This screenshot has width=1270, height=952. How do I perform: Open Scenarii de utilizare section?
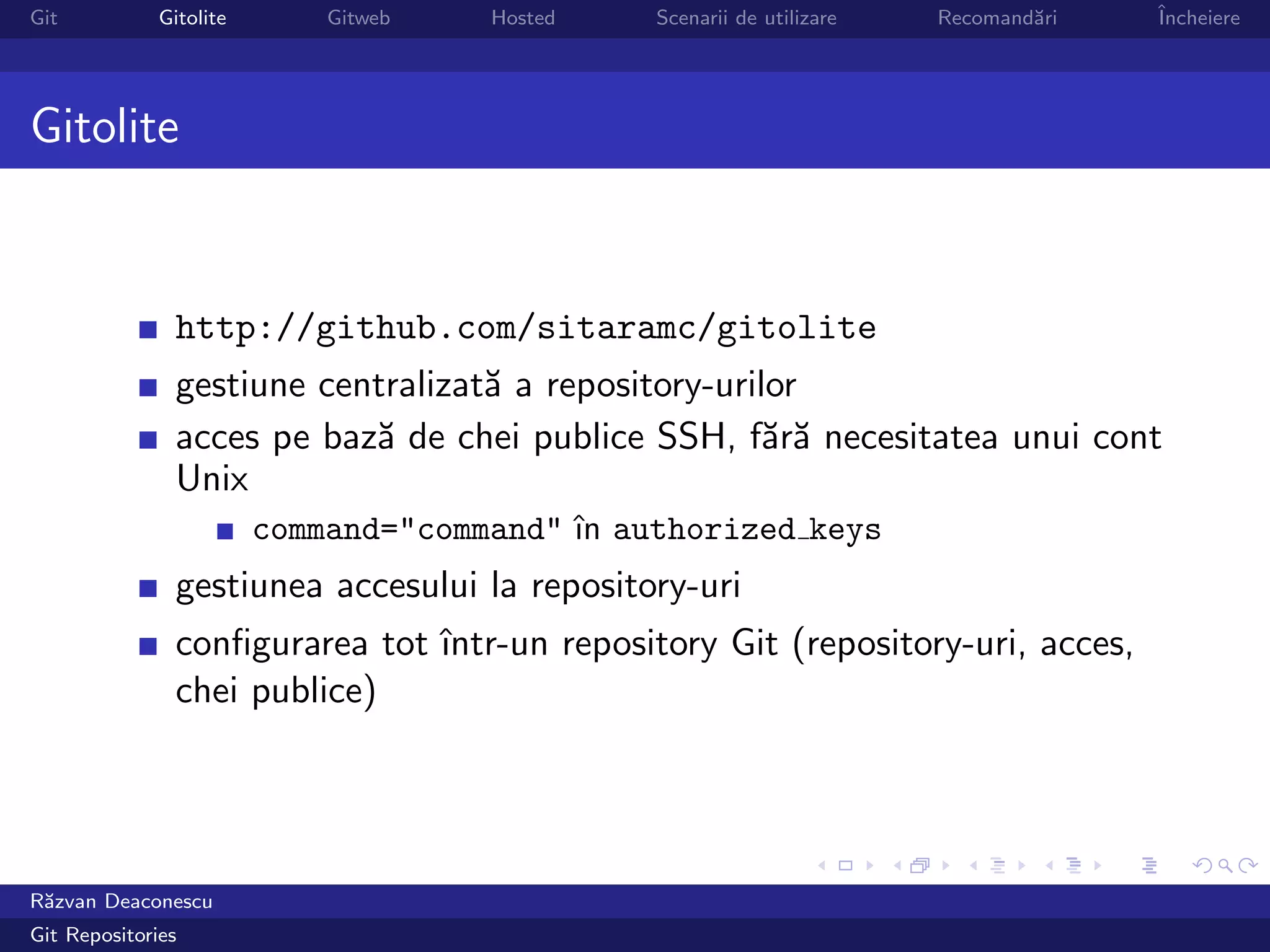[746, 18]
